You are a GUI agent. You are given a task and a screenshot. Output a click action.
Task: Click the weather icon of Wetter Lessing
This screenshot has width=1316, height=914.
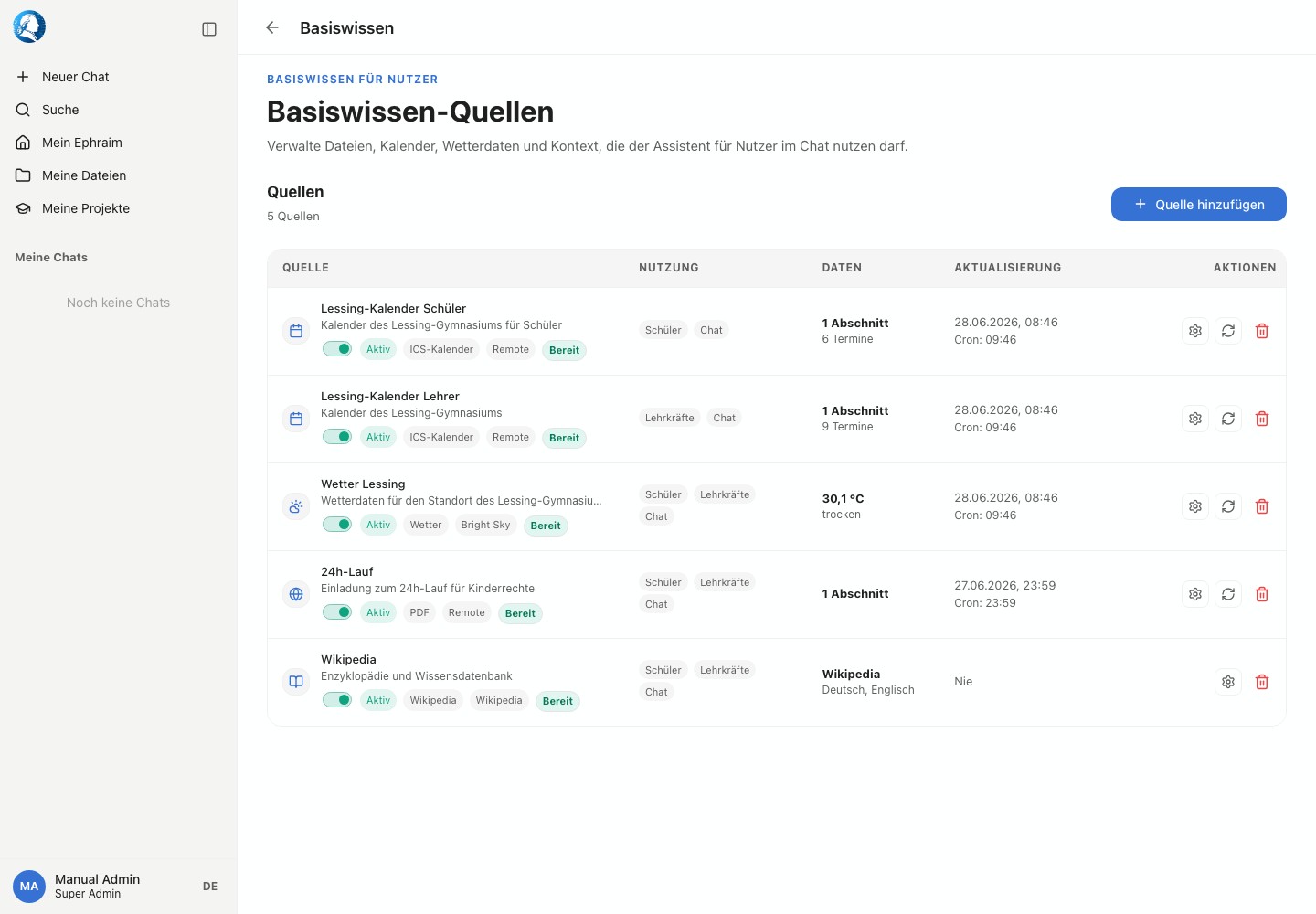[x=296, y=506]
